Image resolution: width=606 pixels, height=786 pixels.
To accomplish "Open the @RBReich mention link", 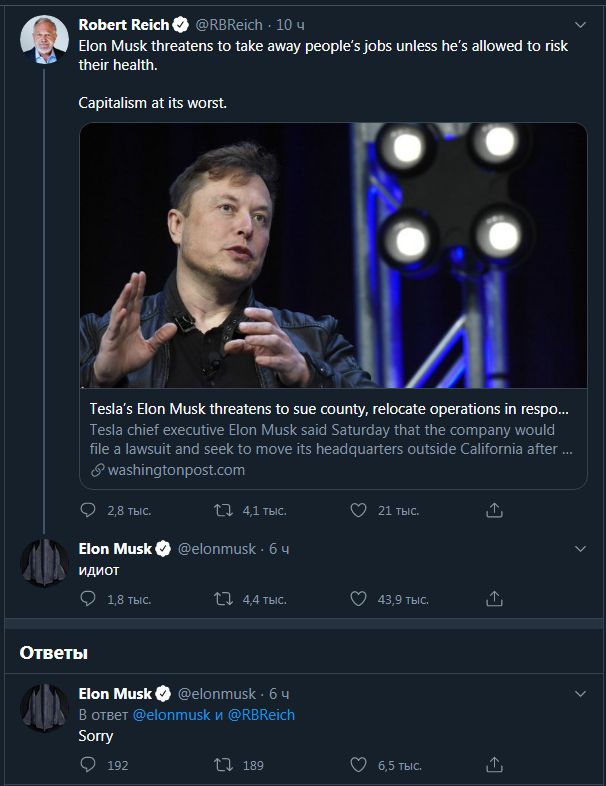I will coord(261,715).
